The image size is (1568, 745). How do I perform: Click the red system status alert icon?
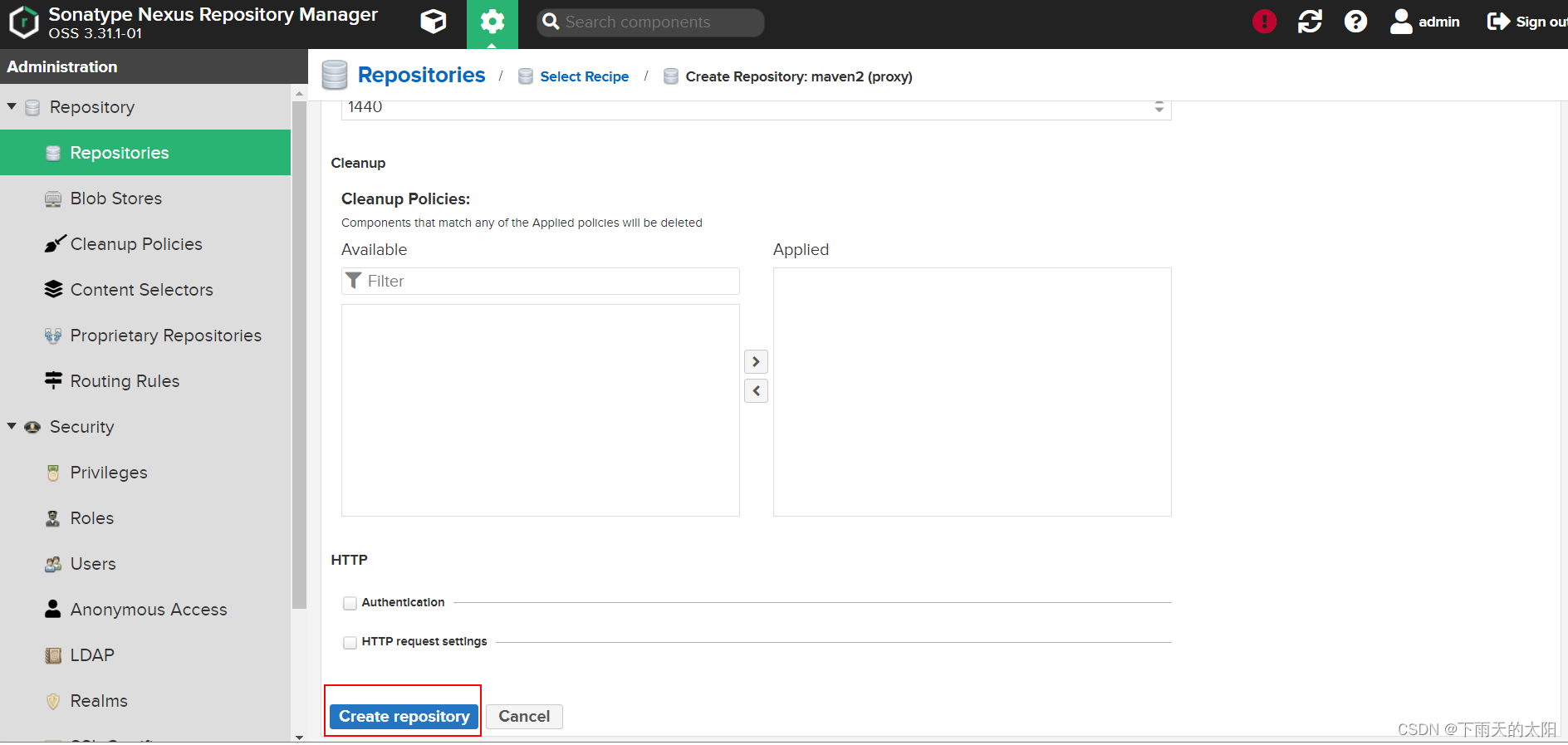tap(1264, 22)
